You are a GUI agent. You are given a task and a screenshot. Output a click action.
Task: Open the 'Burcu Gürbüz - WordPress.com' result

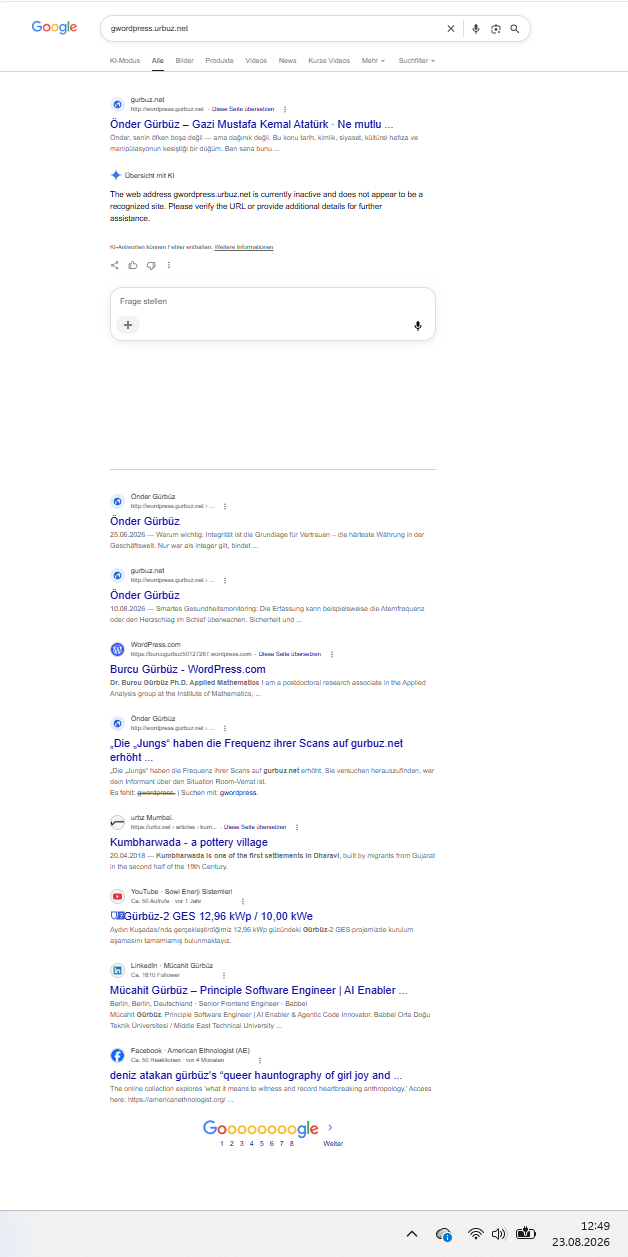pos(188,669)
